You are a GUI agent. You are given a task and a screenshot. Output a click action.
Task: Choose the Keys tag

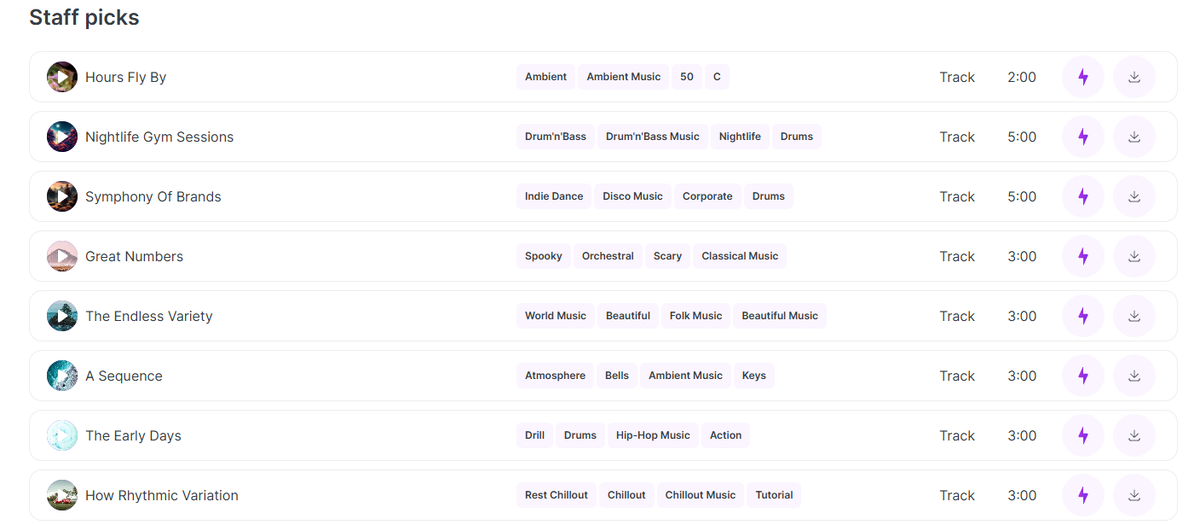click(754, 376)
